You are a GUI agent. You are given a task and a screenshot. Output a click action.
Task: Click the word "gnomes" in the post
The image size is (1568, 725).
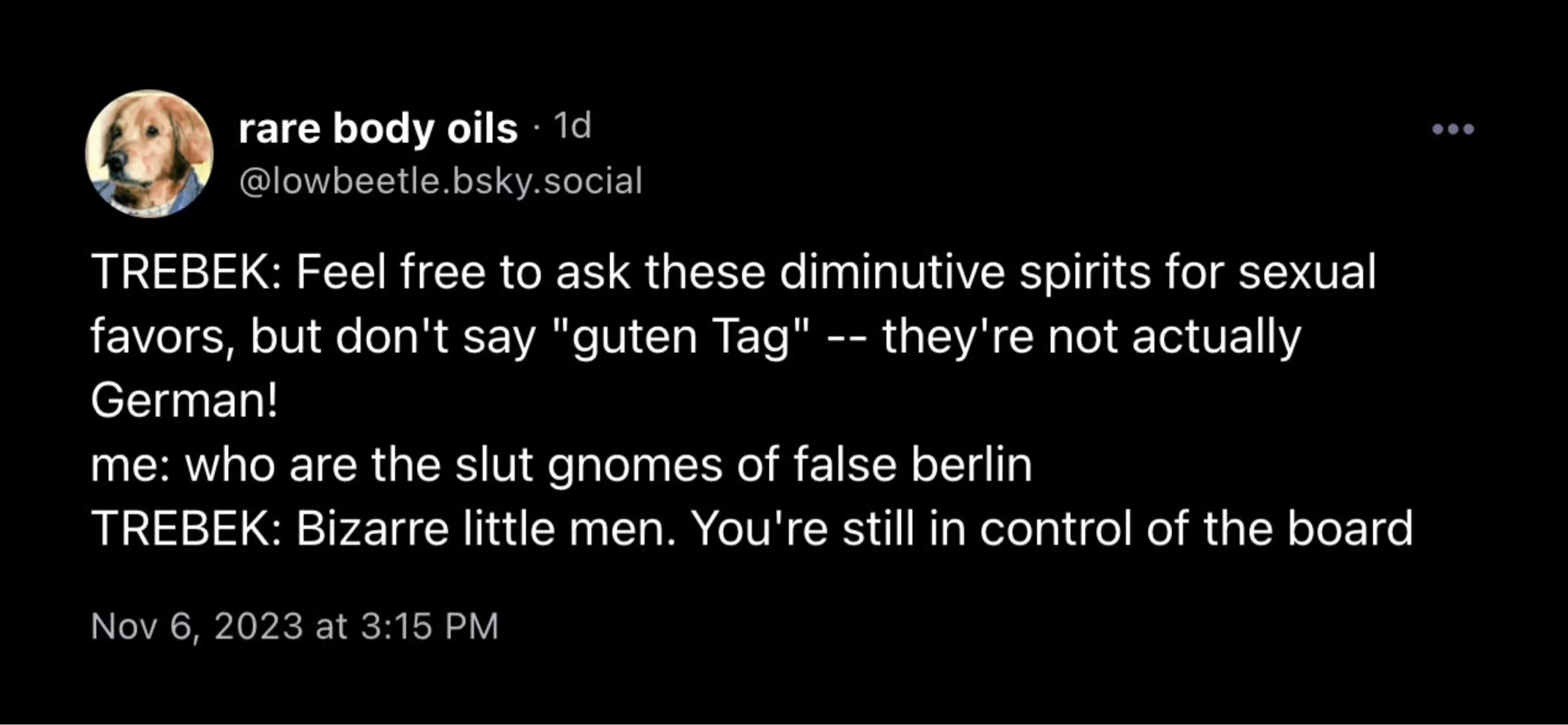click(635, 466)
